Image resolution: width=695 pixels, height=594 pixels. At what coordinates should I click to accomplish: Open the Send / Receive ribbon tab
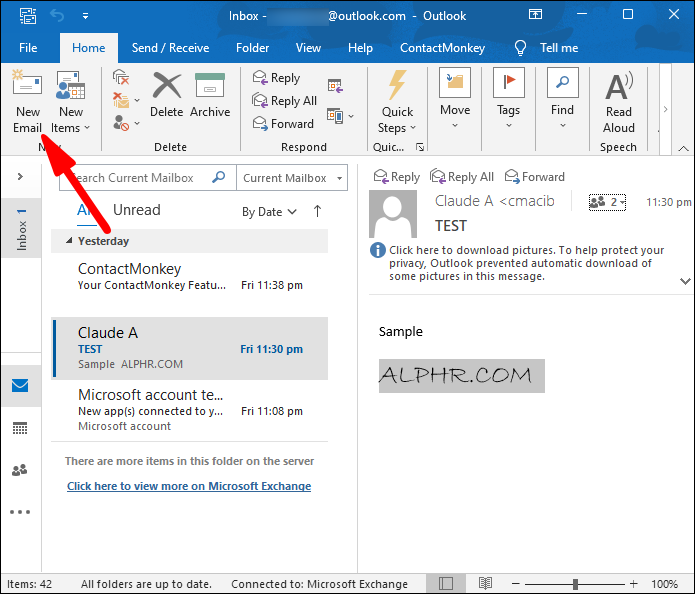(x=170, y=48)
